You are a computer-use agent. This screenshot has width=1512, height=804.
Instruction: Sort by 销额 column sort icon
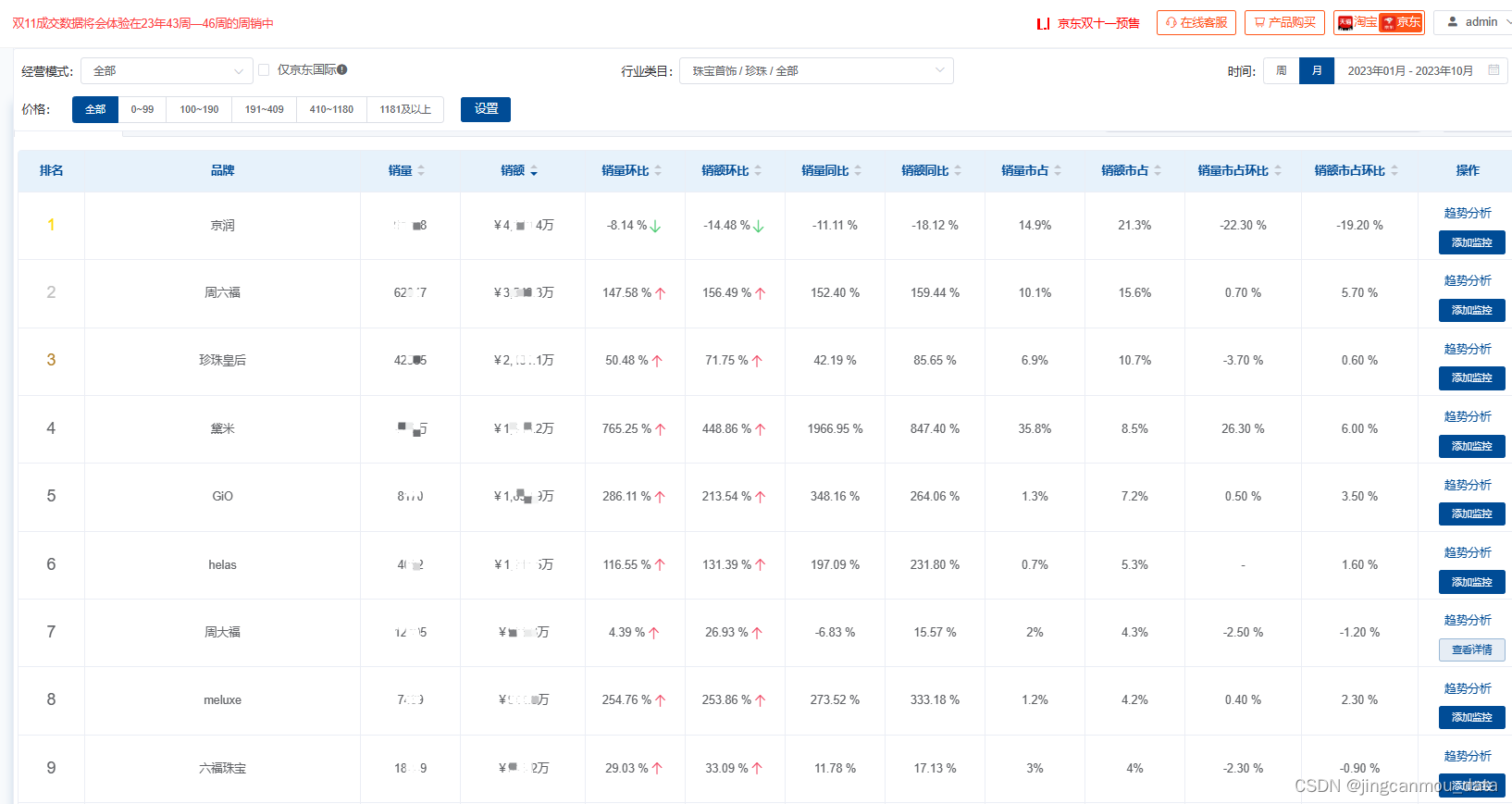[534, 170]
